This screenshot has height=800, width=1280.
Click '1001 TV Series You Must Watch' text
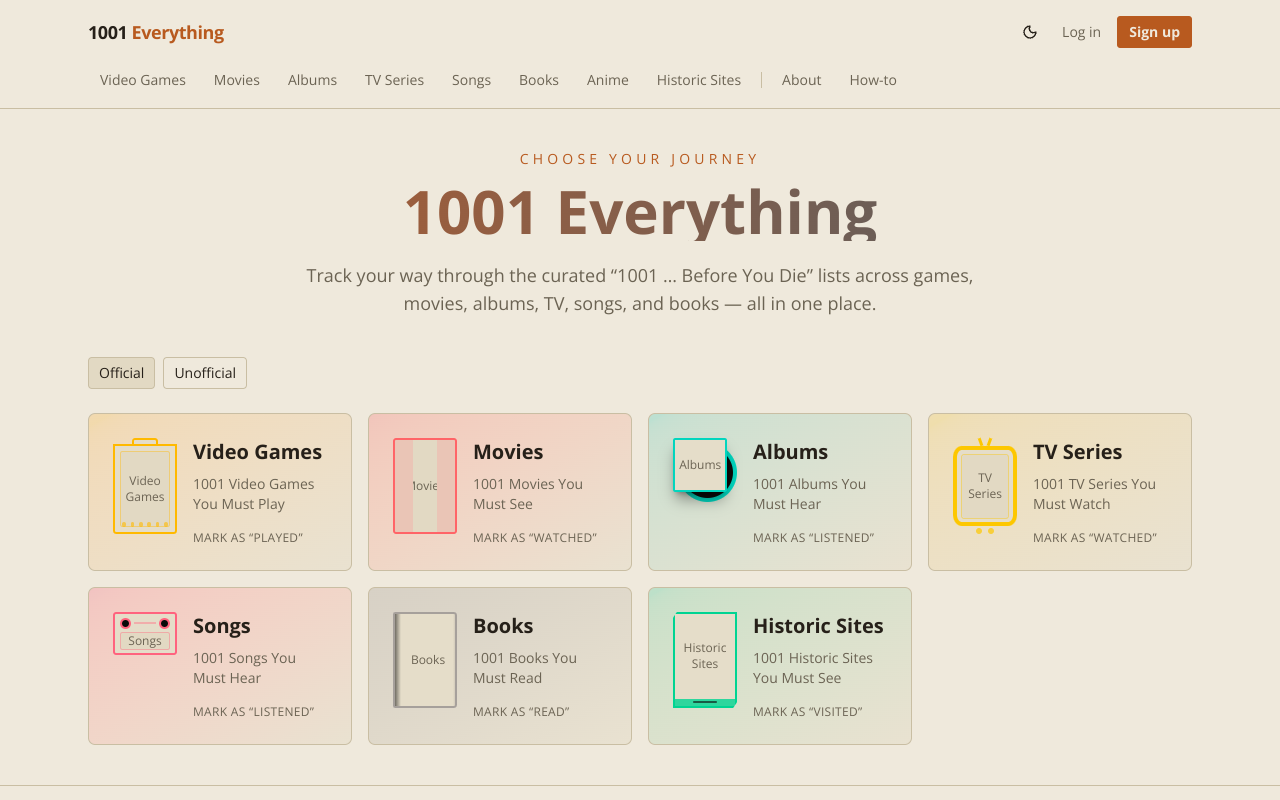[x=1094, y=494]
